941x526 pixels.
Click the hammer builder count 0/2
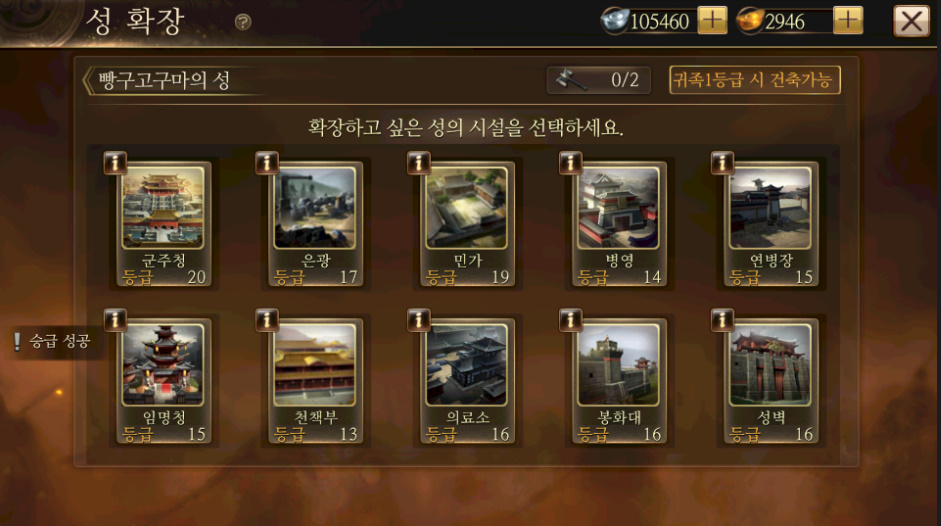[x=598, y=80]
